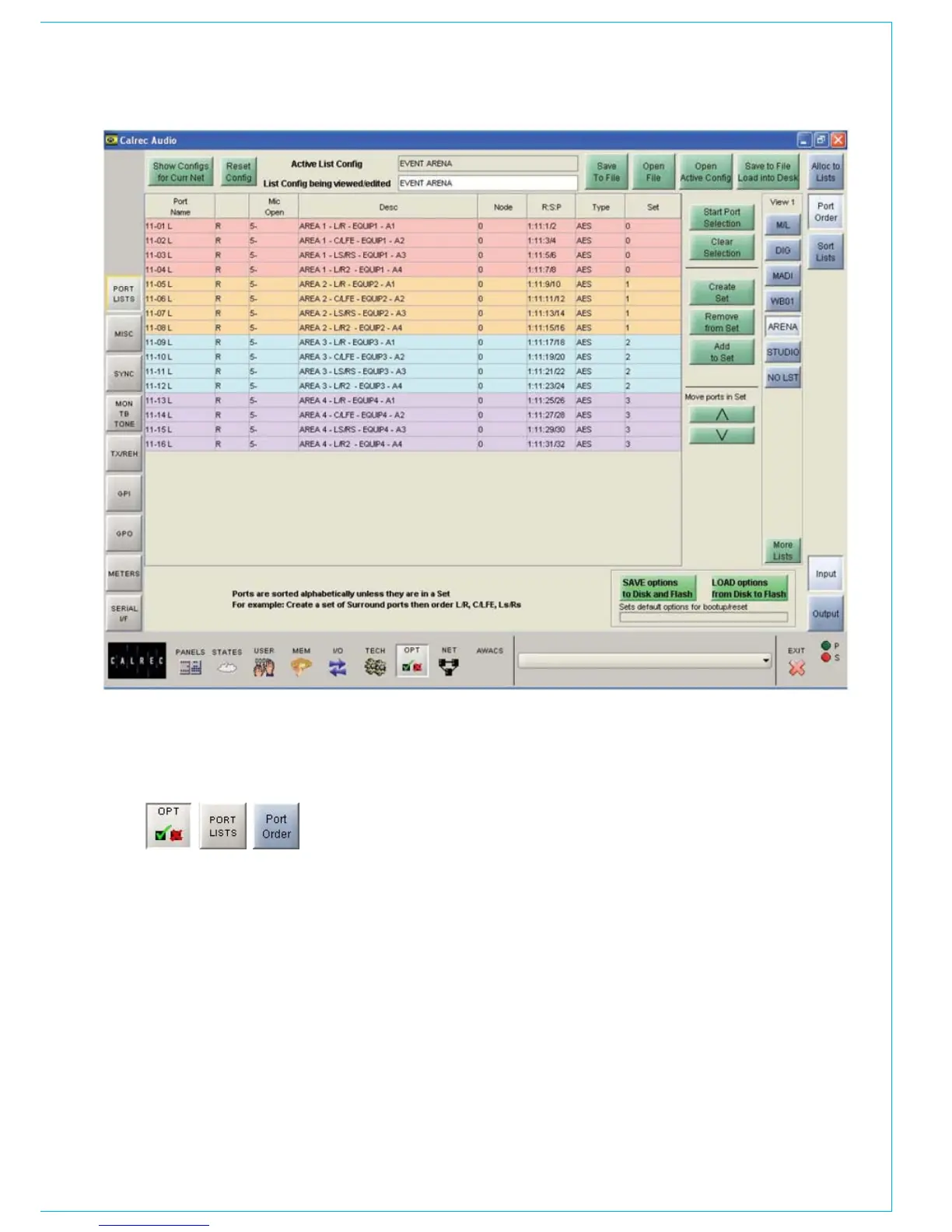Click the Set column header

pyautogui.click(x=653, y=207)
